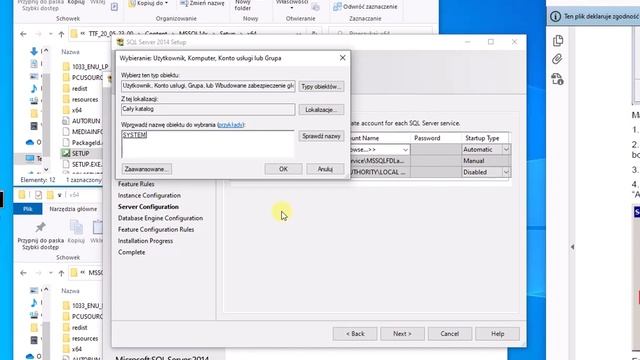Select Installation Progress step

[x=145, y=241]
